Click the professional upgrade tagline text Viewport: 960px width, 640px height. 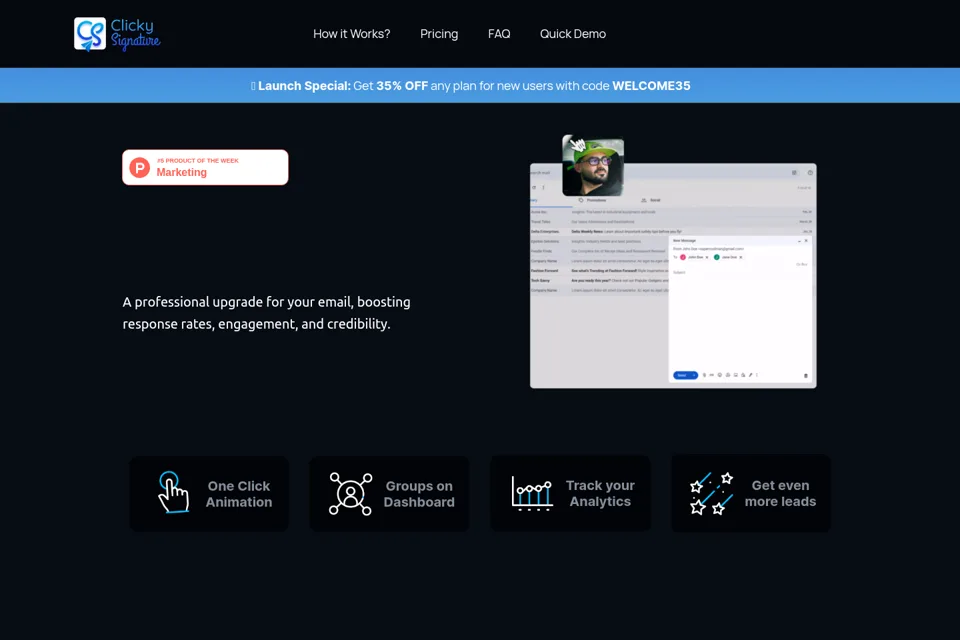coord(266,313)
